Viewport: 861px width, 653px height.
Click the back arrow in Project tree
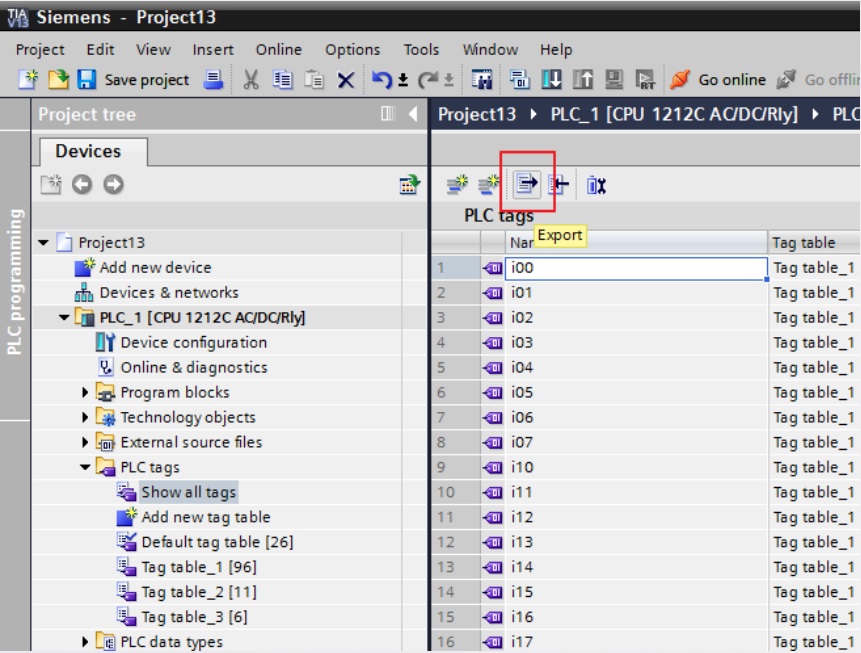coord(82,185)
